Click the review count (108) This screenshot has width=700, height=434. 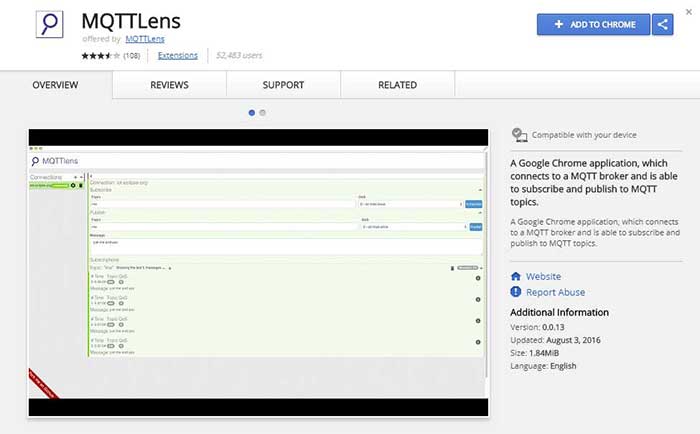point(132,55)
